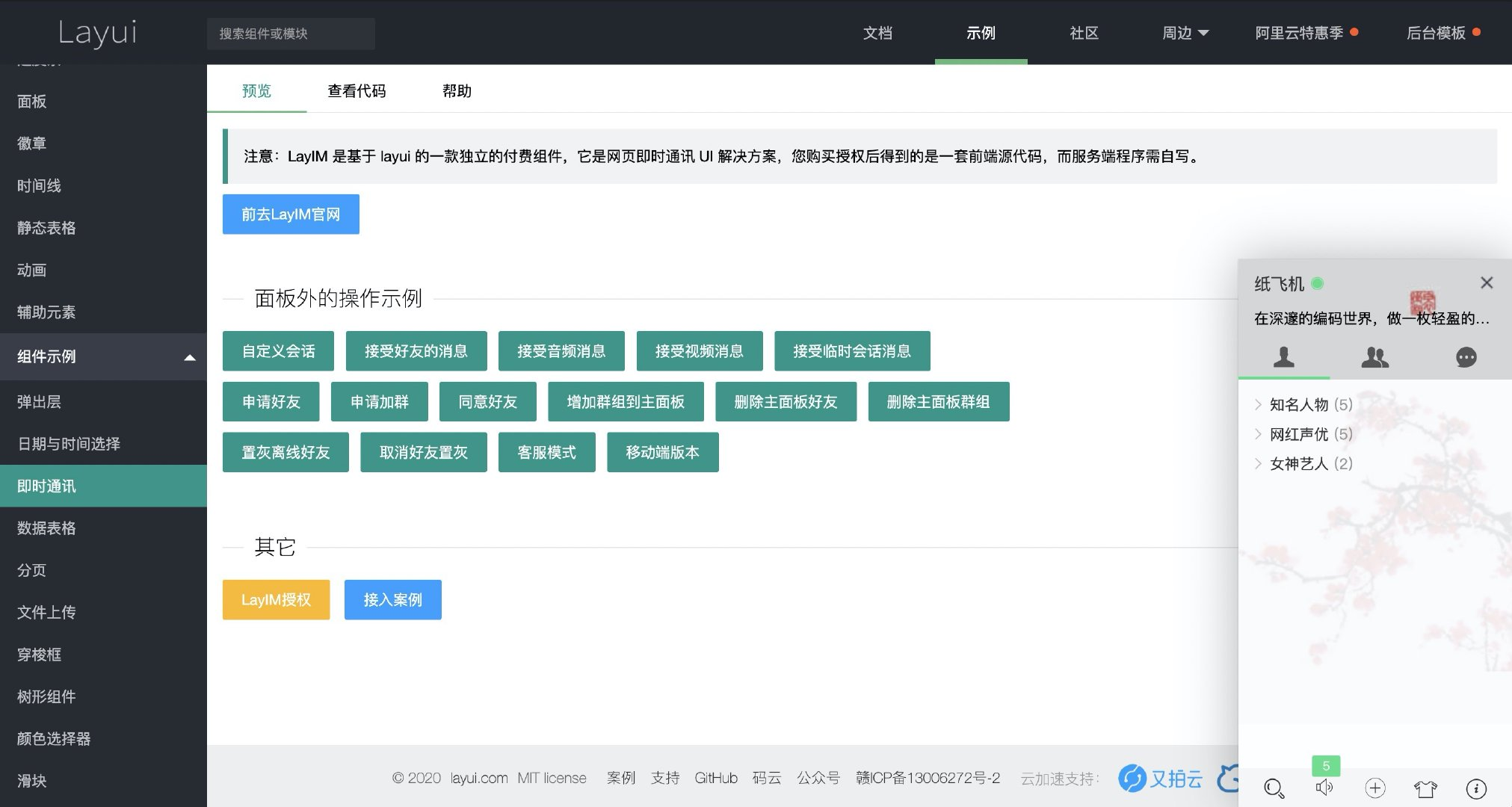The width and height of the screenshot is (1512, 807).
Task: Open 面板 in the sidebar
Action: point(103,102)
